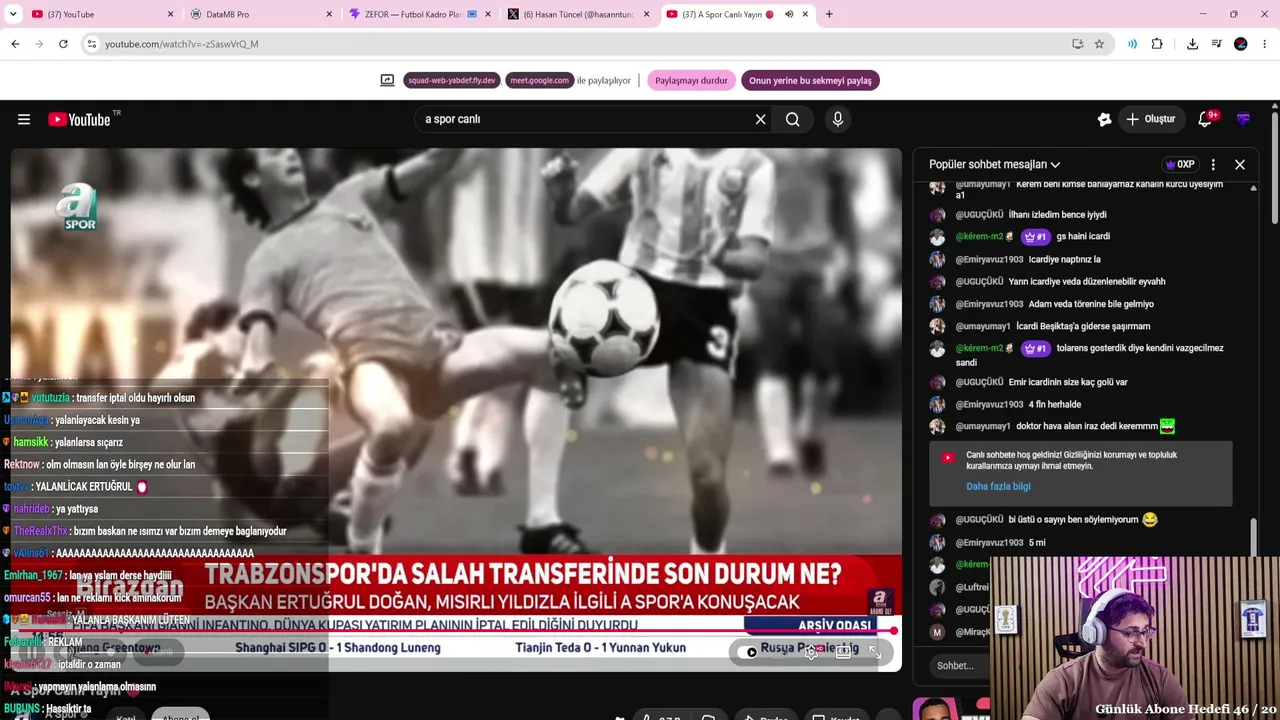Click the Paylaşmayı durdur button
Screen dimensions: 1280x720
691,80
